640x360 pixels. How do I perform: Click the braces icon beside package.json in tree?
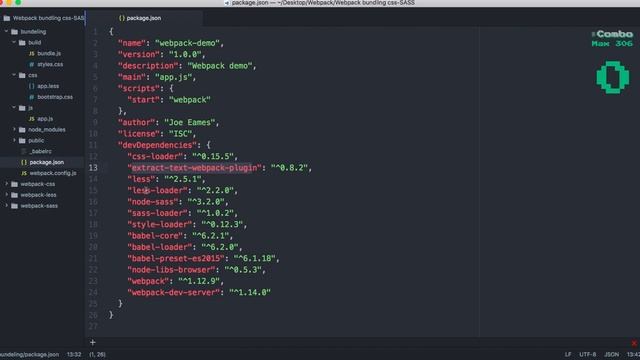point(24,162)
